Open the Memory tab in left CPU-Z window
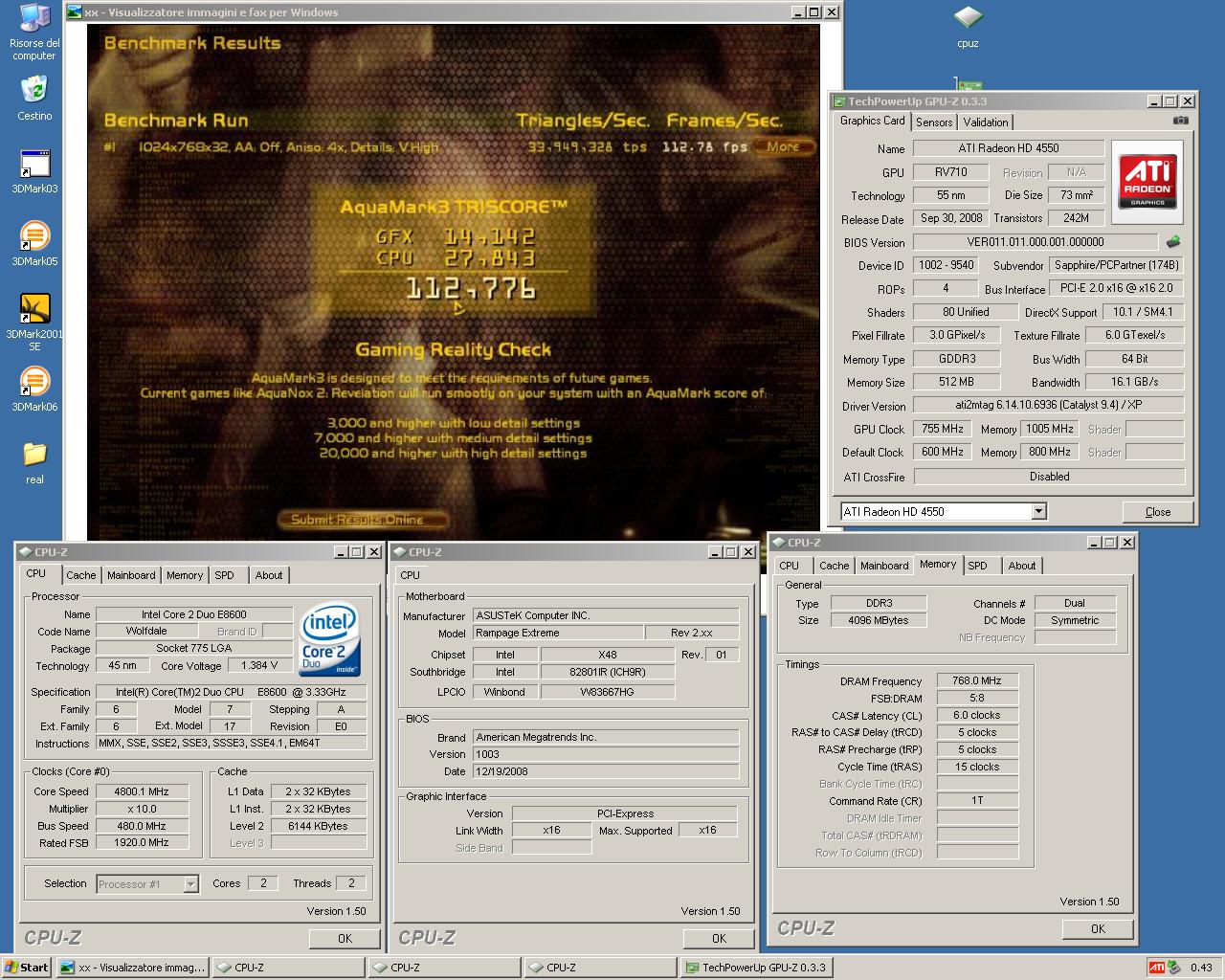Screen dimensions: 1225x980 click(x=185, y=575)
